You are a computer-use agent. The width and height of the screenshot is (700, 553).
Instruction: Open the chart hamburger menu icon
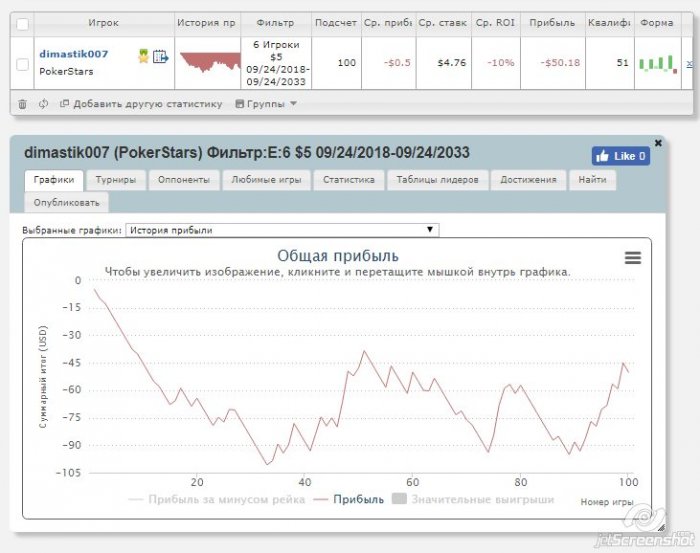(x=633, y=258)
